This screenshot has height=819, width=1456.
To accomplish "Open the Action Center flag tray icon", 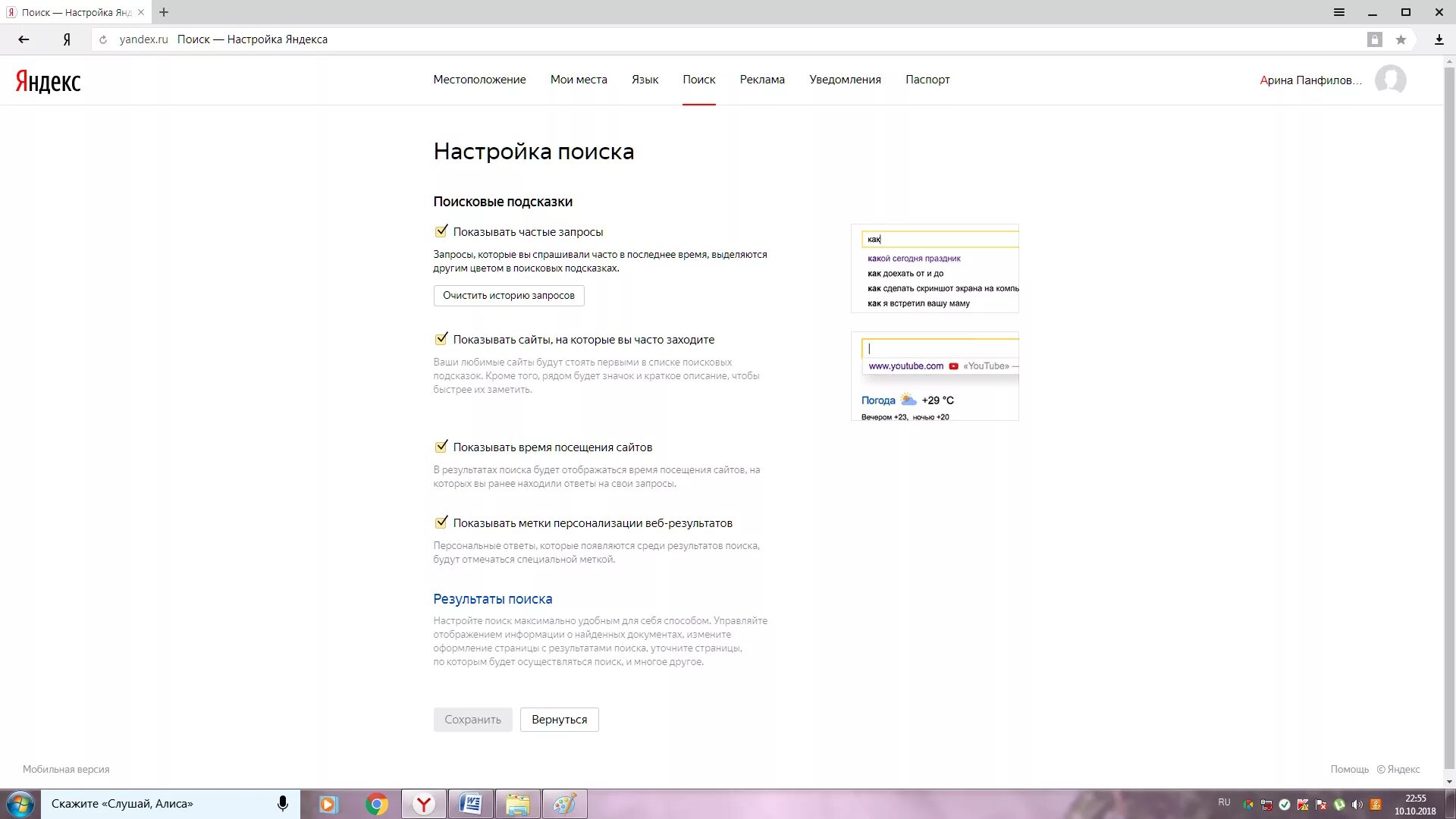I will pos(1321,805).
